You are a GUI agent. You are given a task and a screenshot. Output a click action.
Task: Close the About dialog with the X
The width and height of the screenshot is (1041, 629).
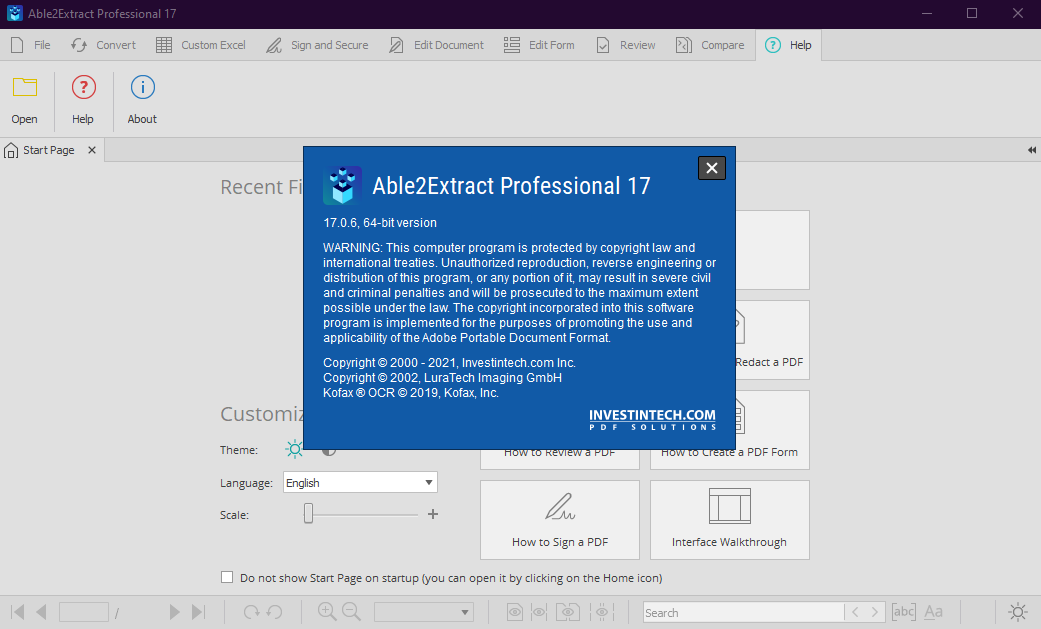tap(712, 168)
